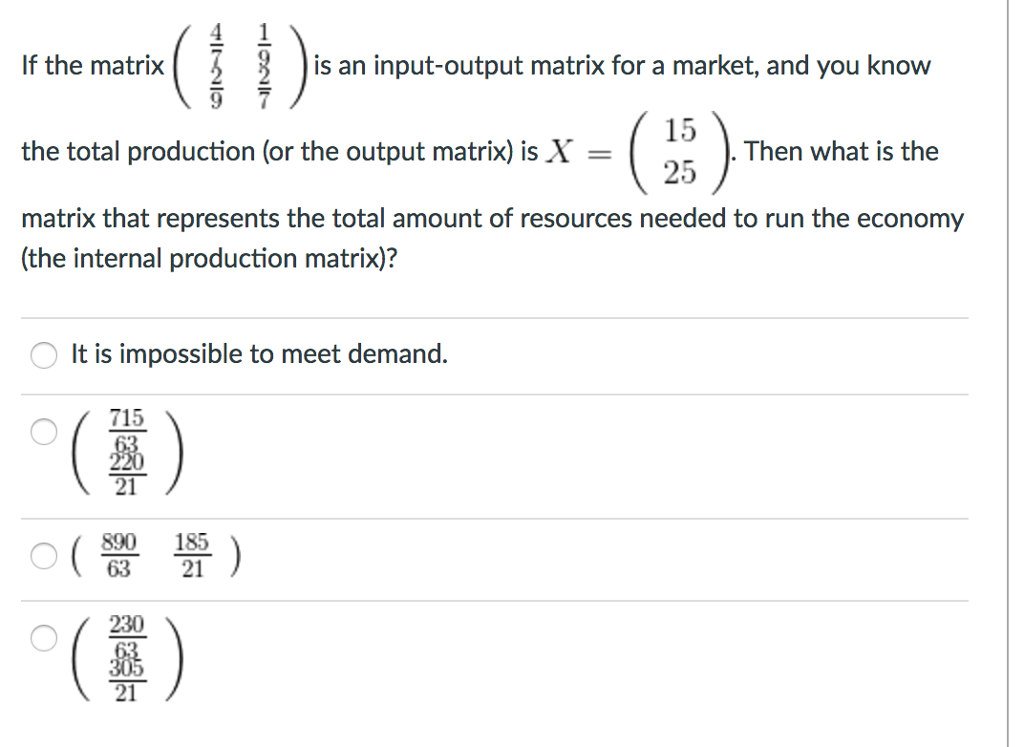Click the fraction 2/7 in the input-output matrix

coord(262,85)
